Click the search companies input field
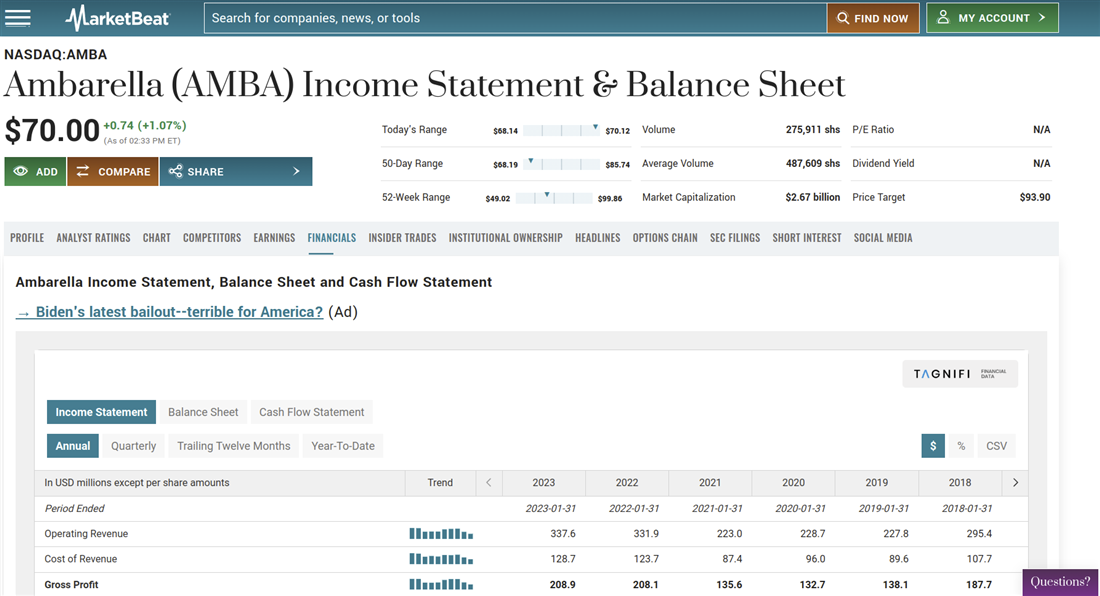The height and width of the screenshot is (596, 1100). (515, 18)
